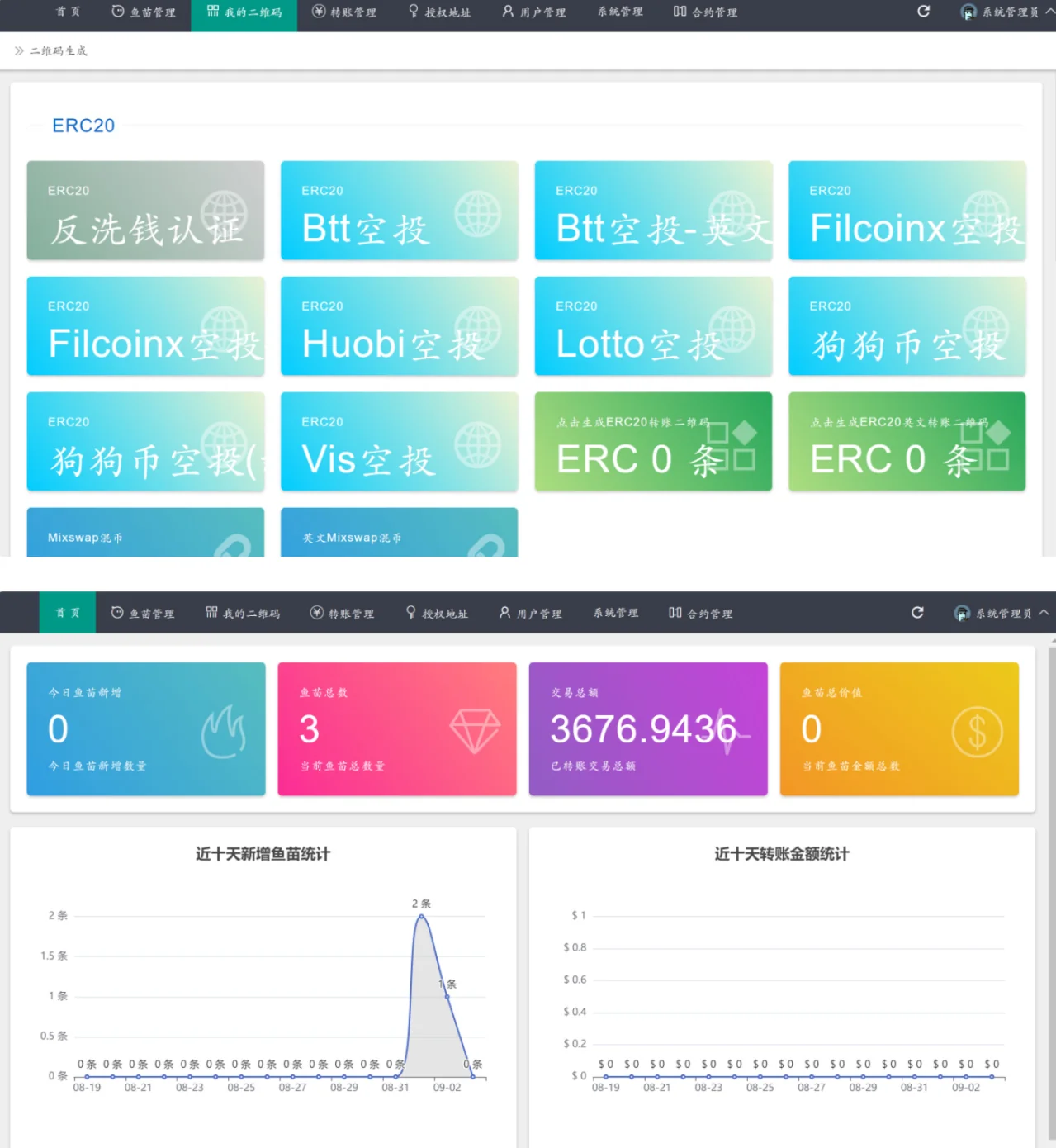This screenshot has height=1148, width=1056.
Task: Click the Btt空投-英文 card
Action: click(652, 211)
